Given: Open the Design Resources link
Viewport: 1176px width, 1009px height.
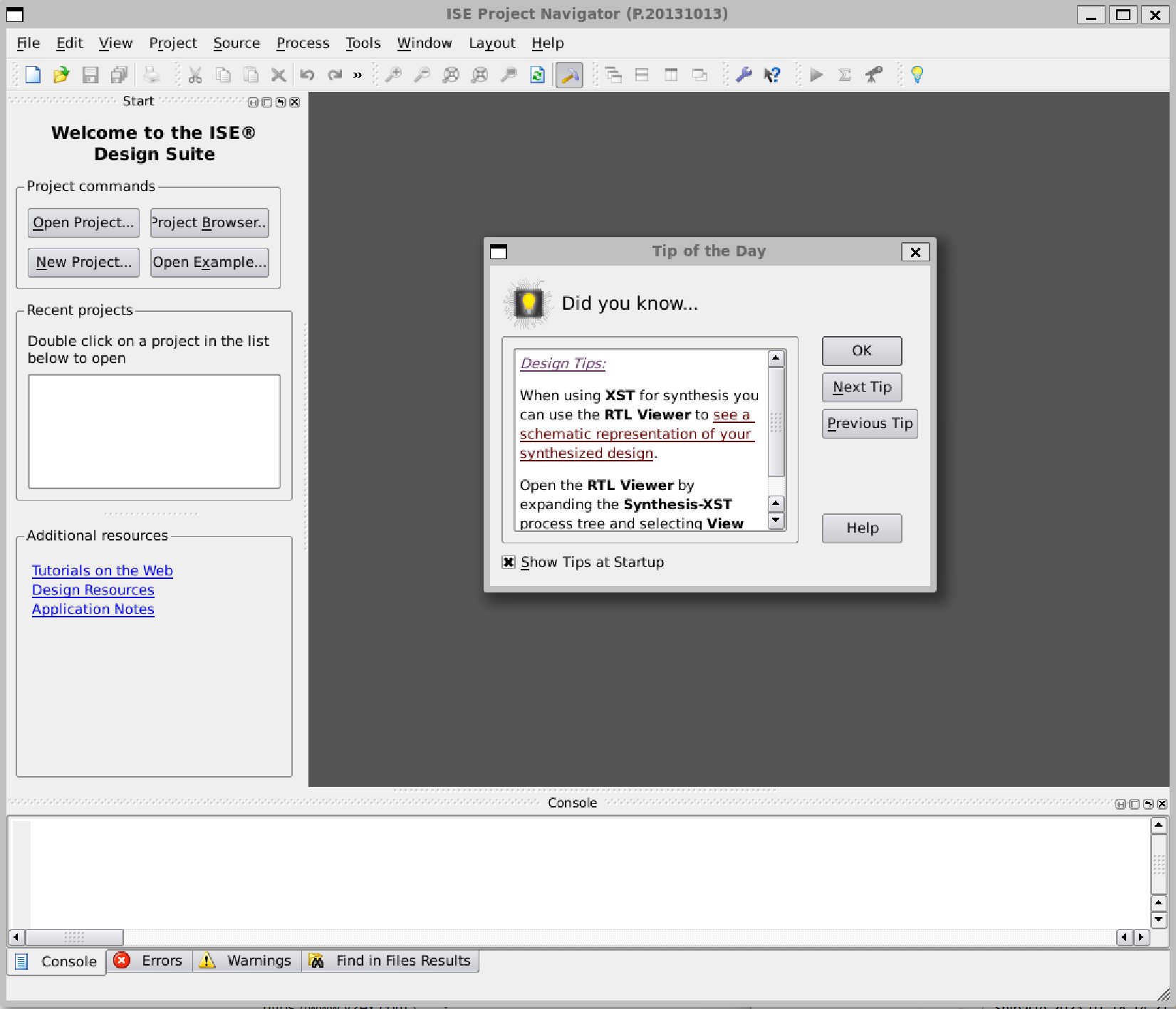Looking at the screenshot, I should pyautogui.click(x=93, y=590).
